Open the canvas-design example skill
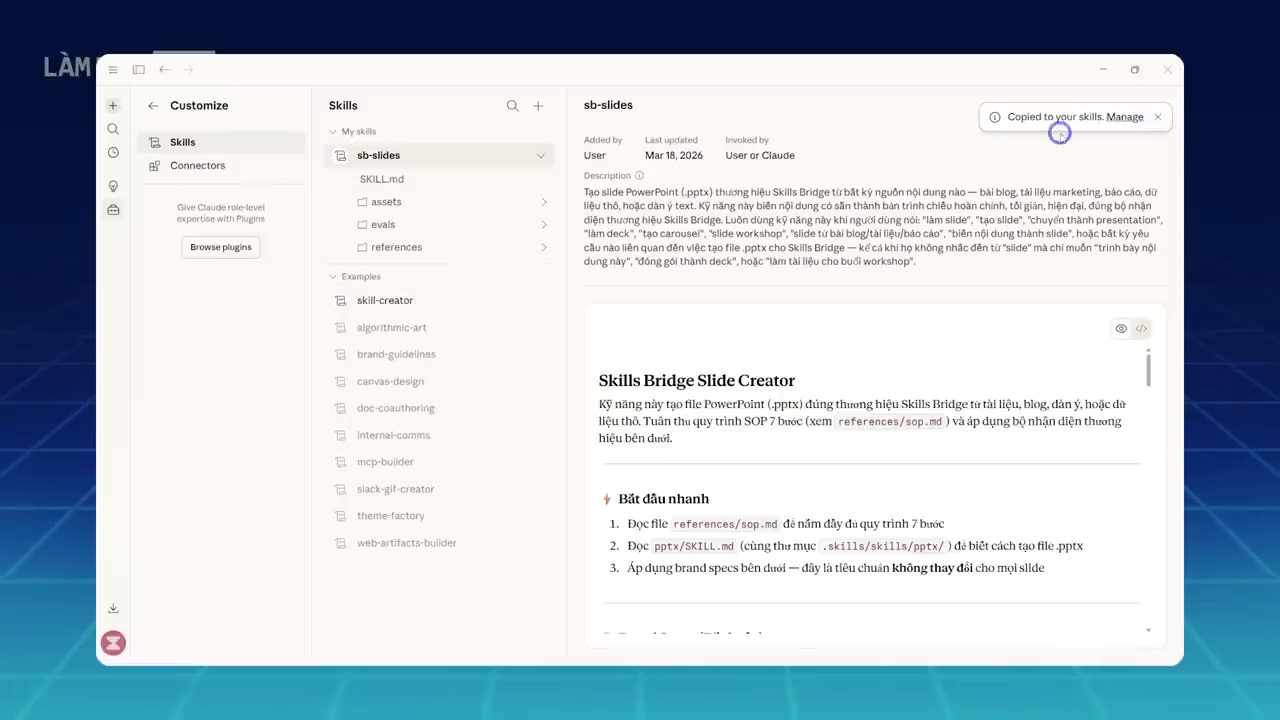Screen dimensions: 1280x720 click(390, 381)
